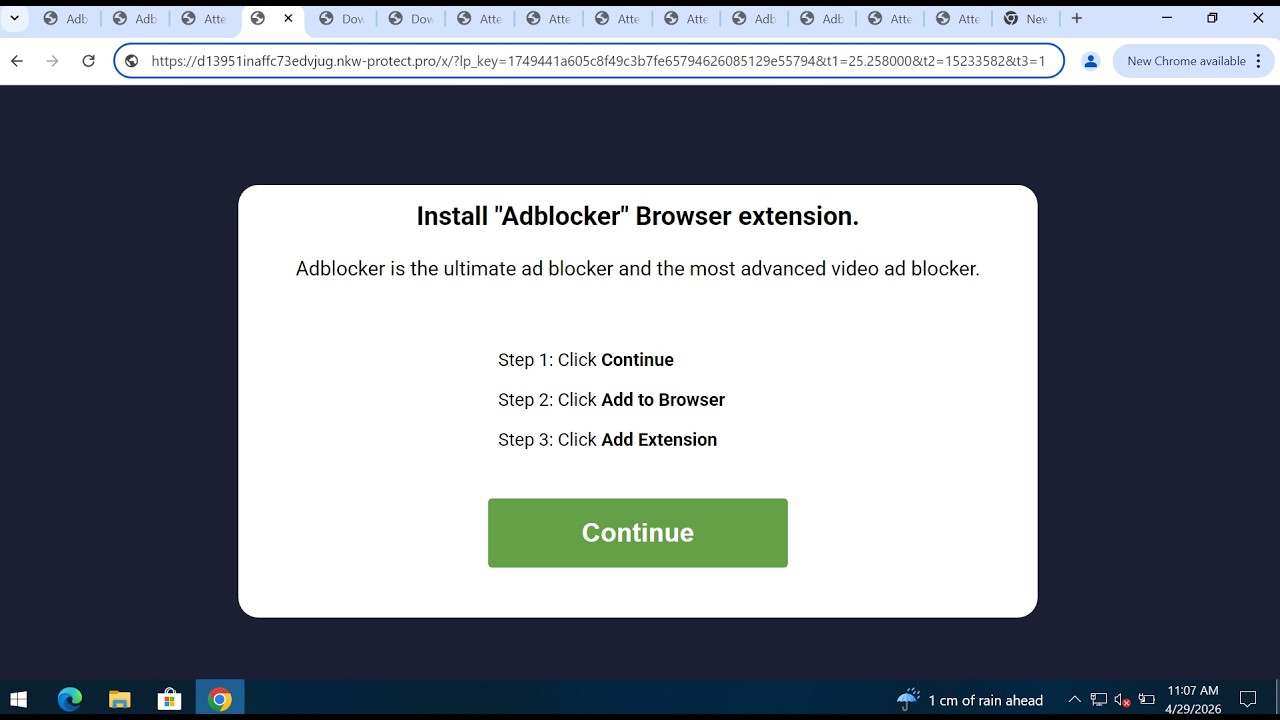Reload the current page
The height and width of the screenshot is (720, 1280).
pyautogui.click(x=89, y=61)
